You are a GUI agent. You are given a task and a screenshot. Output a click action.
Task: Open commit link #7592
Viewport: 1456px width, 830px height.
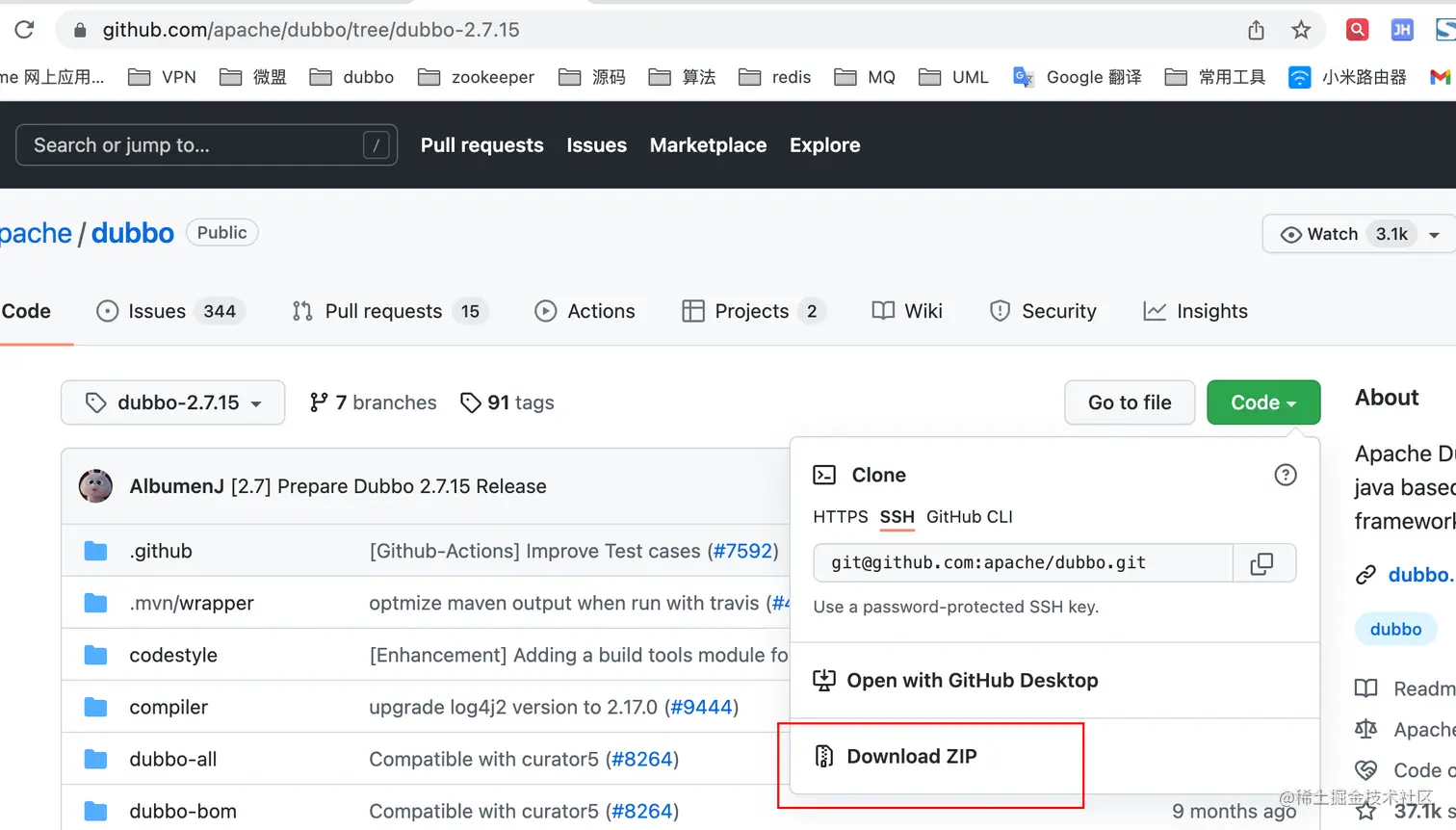point(742,551)
